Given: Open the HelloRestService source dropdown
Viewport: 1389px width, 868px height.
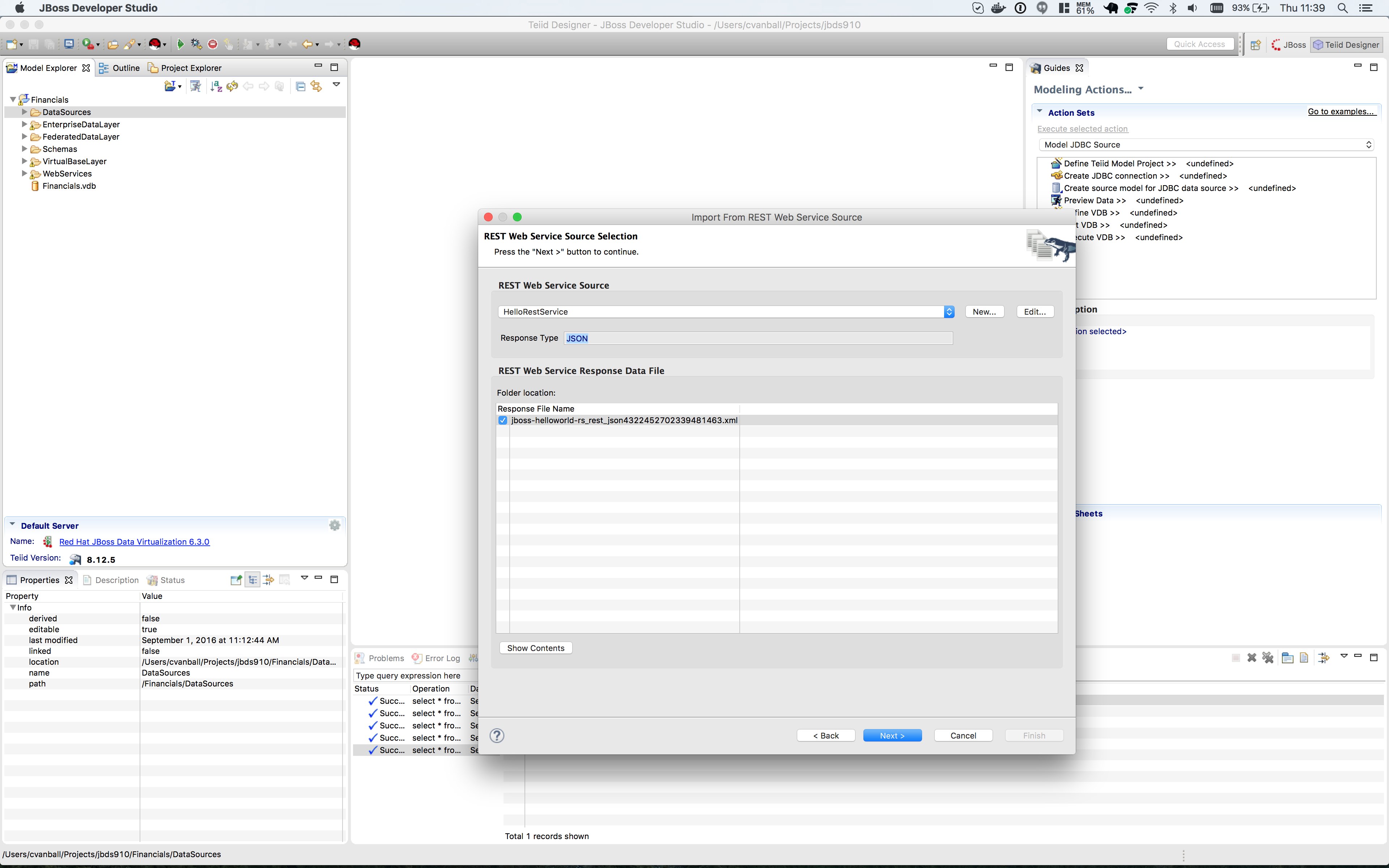Looking at the screenshot, I should [x=949, y=312].
